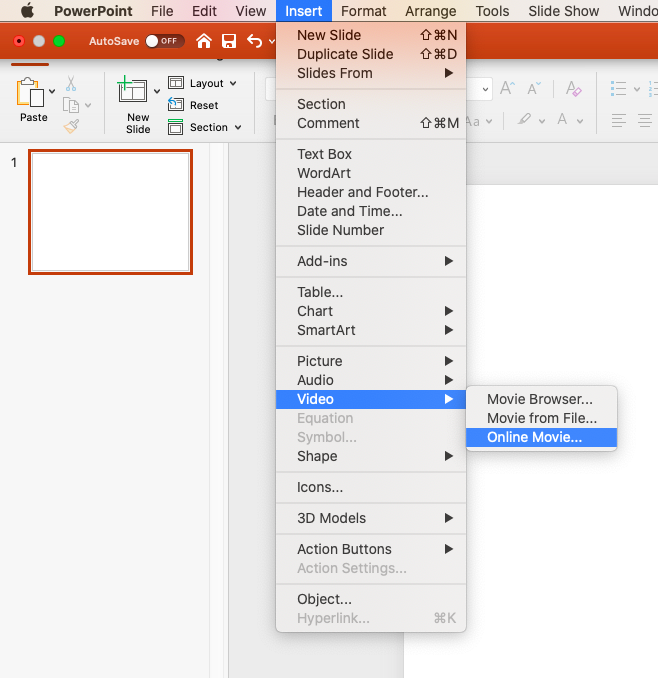Choose Movie from File... option
The width and height of the screenshot is (658, 678).
(541, 418)
